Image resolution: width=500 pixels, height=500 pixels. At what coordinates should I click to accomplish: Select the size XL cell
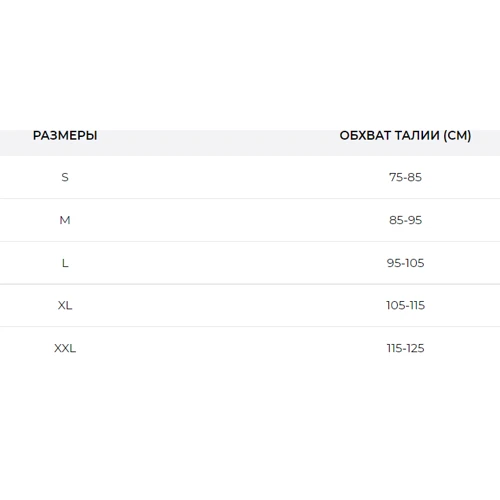click(x=65, y=305)
